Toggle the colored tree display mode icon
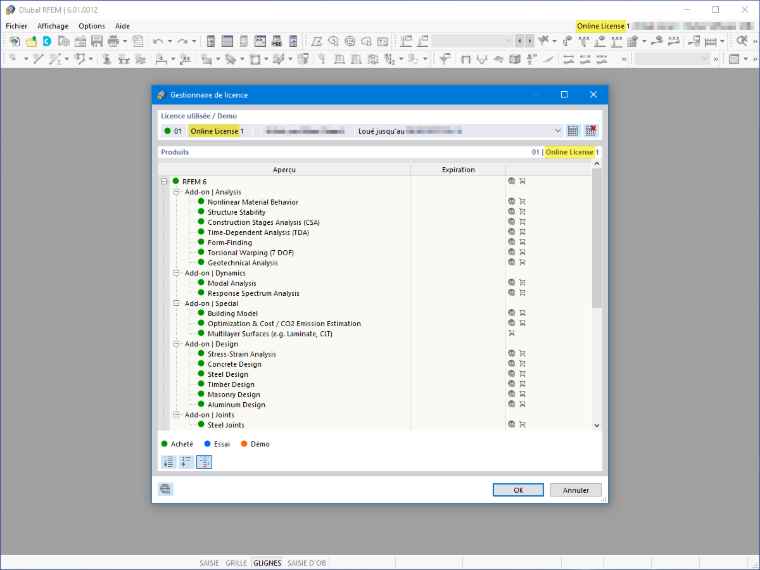This screenshot has width=760, height=570. click(204, 462)
